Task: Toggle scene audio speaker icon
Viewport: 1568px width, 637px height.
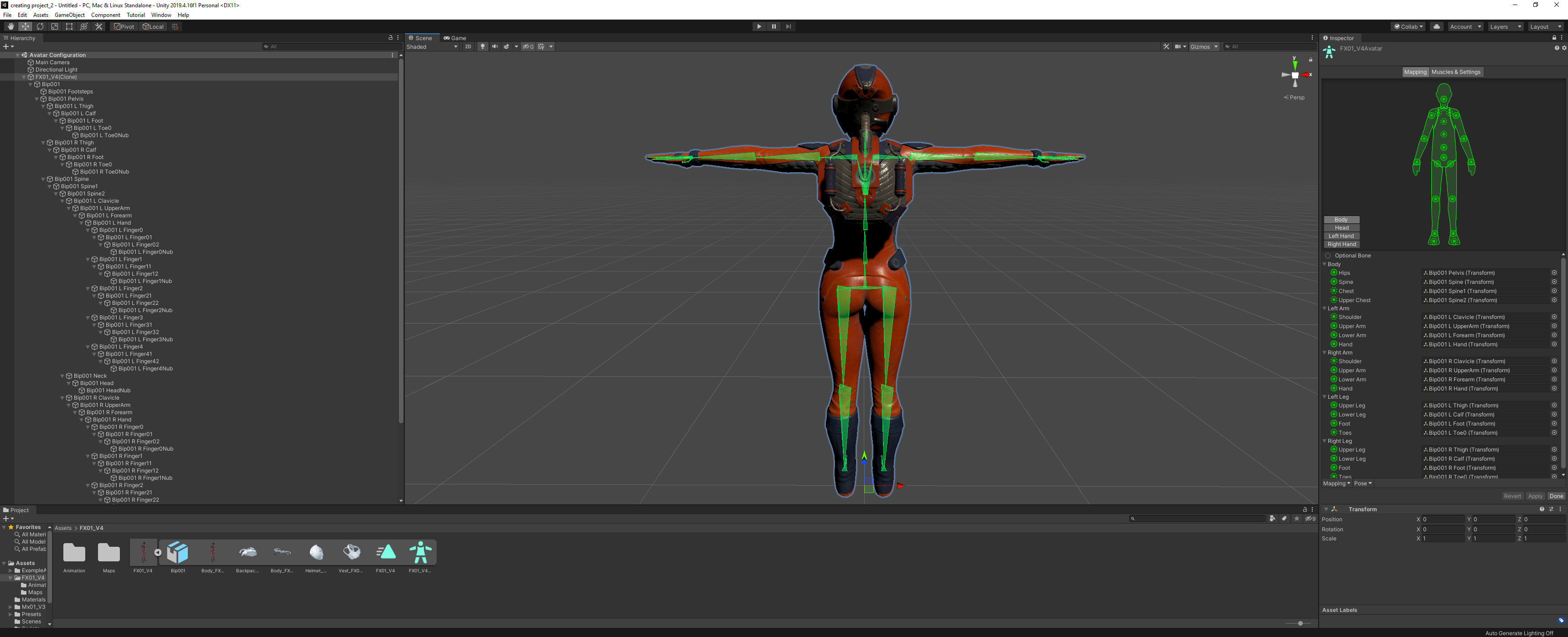Action: coord(494,47)
